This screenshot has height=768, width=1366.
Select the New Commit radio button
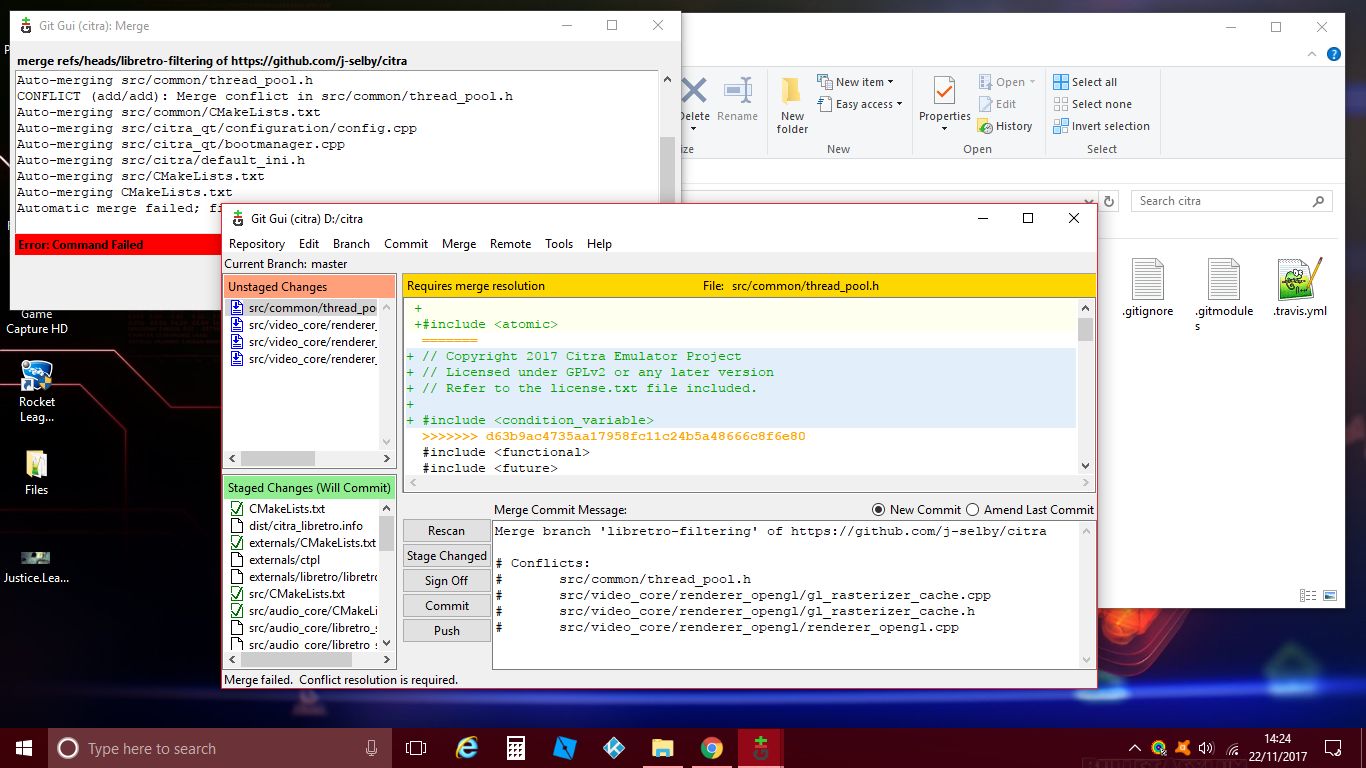coord(879,509)
